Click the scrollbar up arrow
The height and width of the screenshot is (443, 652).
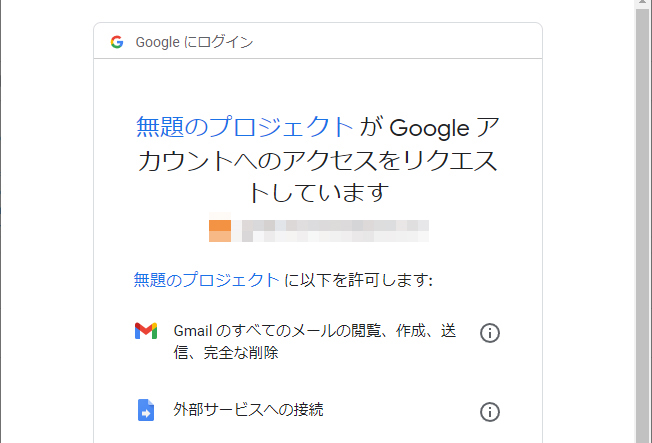click(642, 2)
